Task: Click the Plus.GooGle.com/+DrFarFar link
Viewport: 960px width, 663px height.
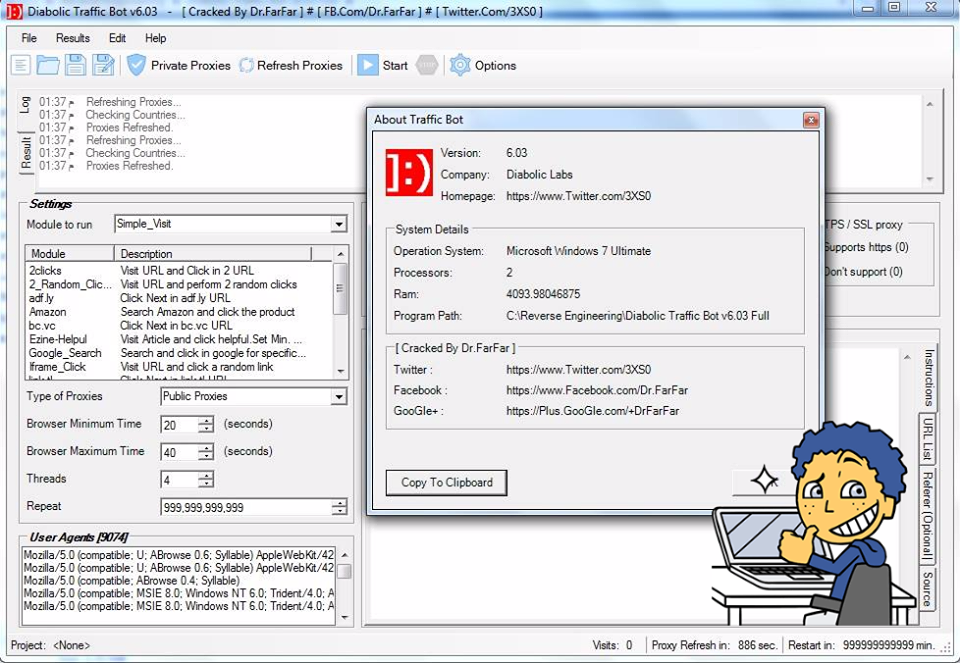Action: (593, 411)
